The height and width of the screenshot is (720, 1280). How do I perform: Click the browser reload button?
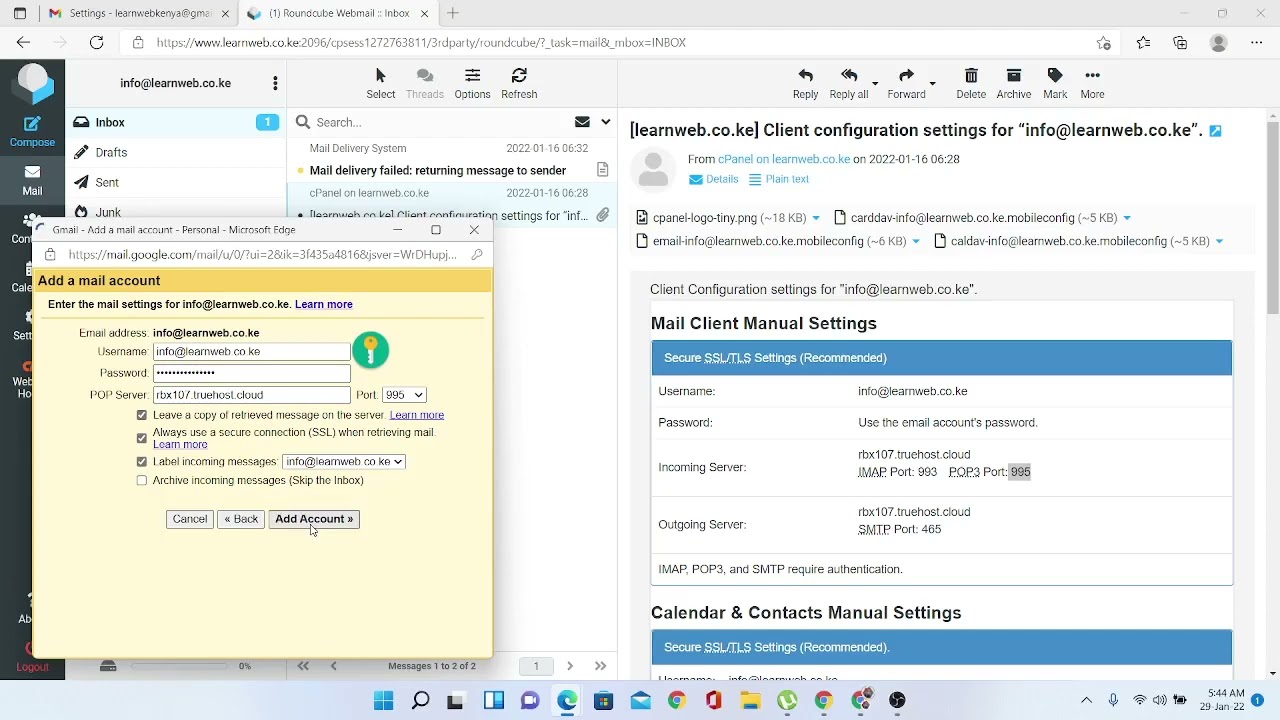coord(96,42)
